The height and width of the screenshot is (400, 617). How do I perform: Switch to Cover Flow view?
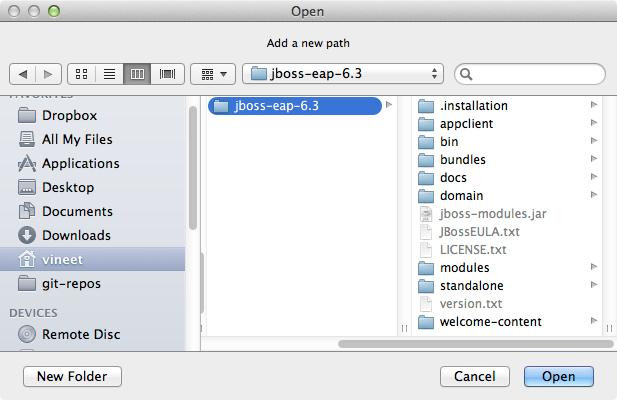(x=167, y=74)
